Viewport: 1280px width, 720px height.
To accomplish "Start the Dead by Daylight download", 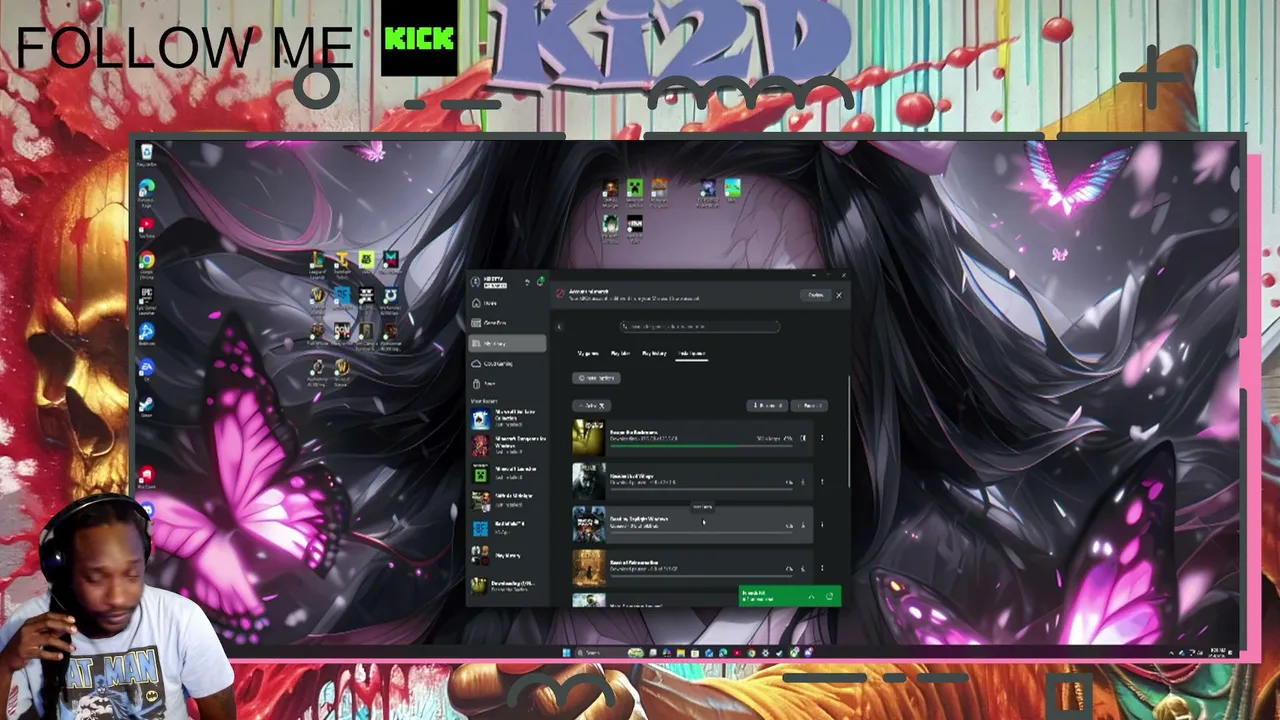I will (803, 525).
